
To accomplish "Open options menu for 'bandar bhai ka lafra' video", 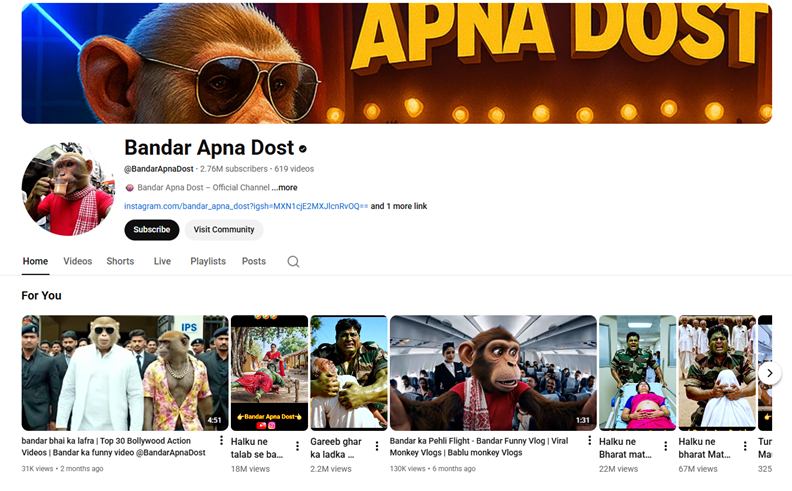I will [221, 440].
